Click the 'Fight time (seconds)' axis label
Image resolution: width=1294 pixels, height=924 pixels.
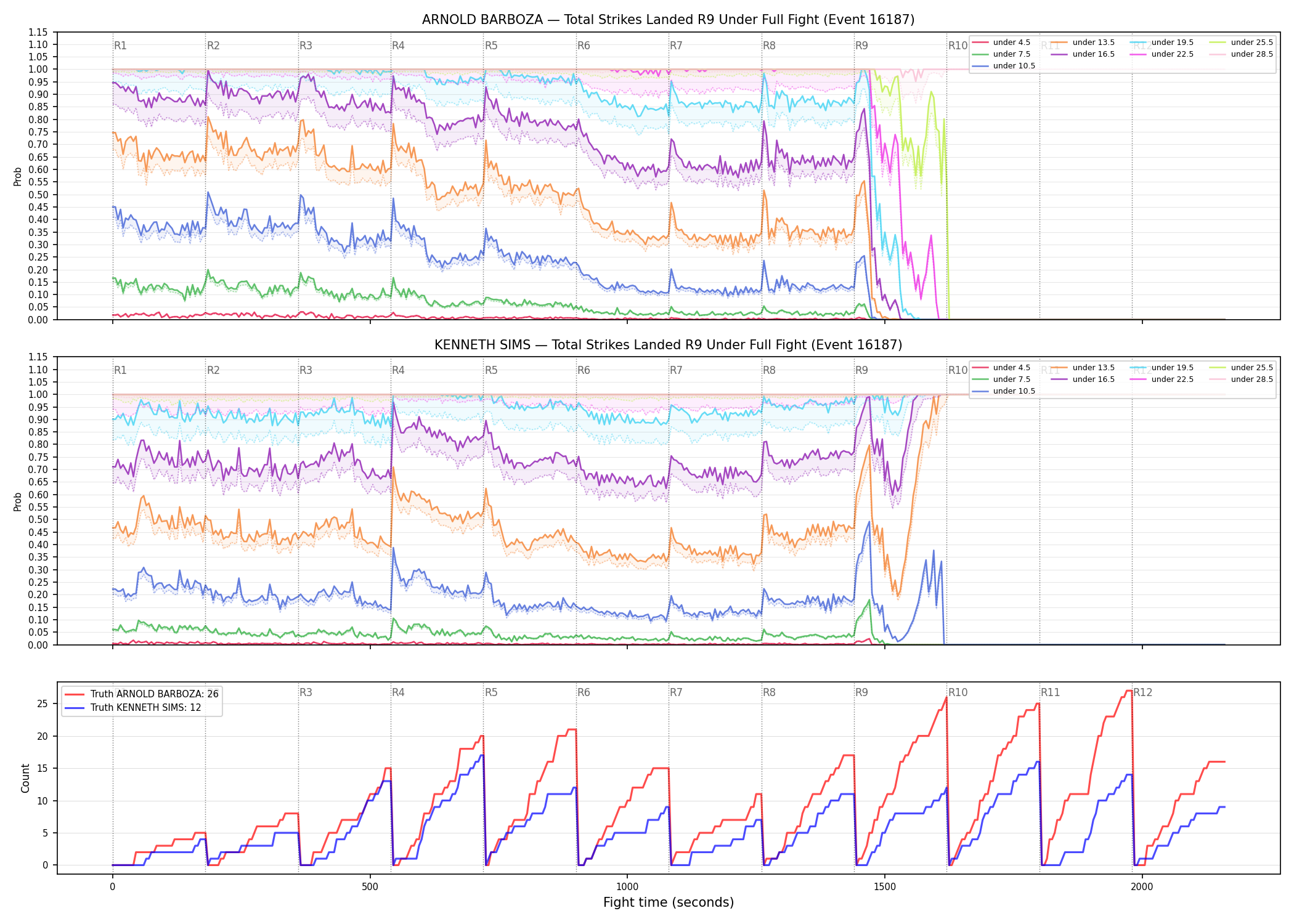click(669, 902)
